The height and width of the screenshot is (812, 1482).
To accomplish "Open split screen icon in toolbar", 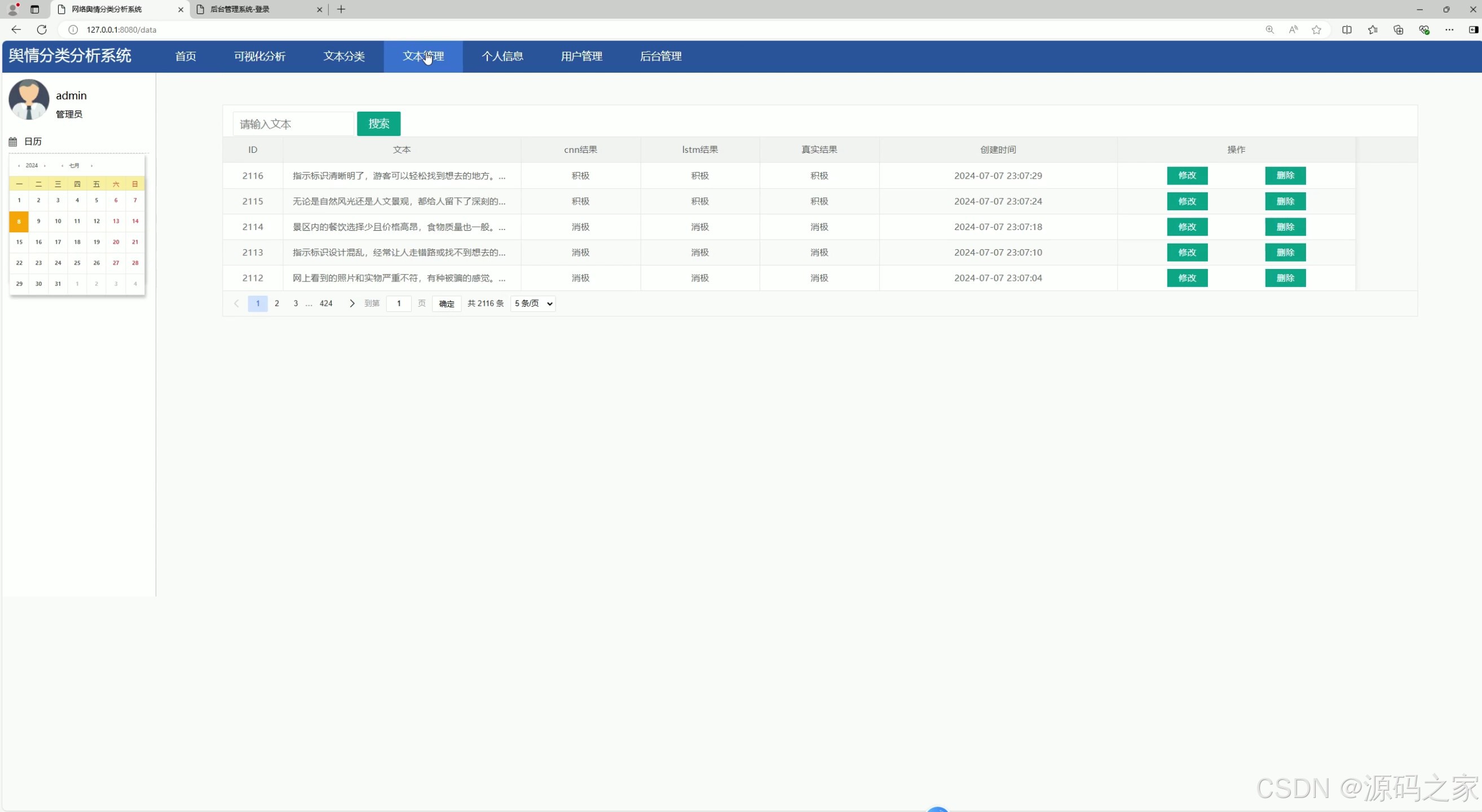I will (x=1347, y=30).
